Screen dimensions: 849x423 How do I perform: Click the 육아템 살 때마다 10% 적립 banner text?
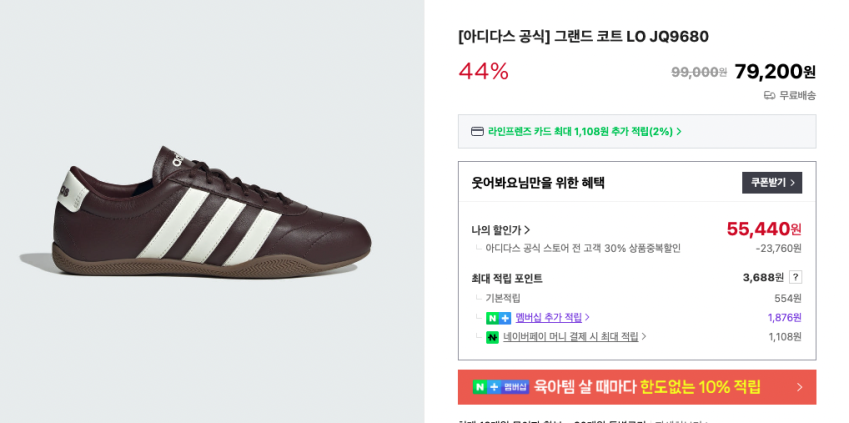[647, 387]
